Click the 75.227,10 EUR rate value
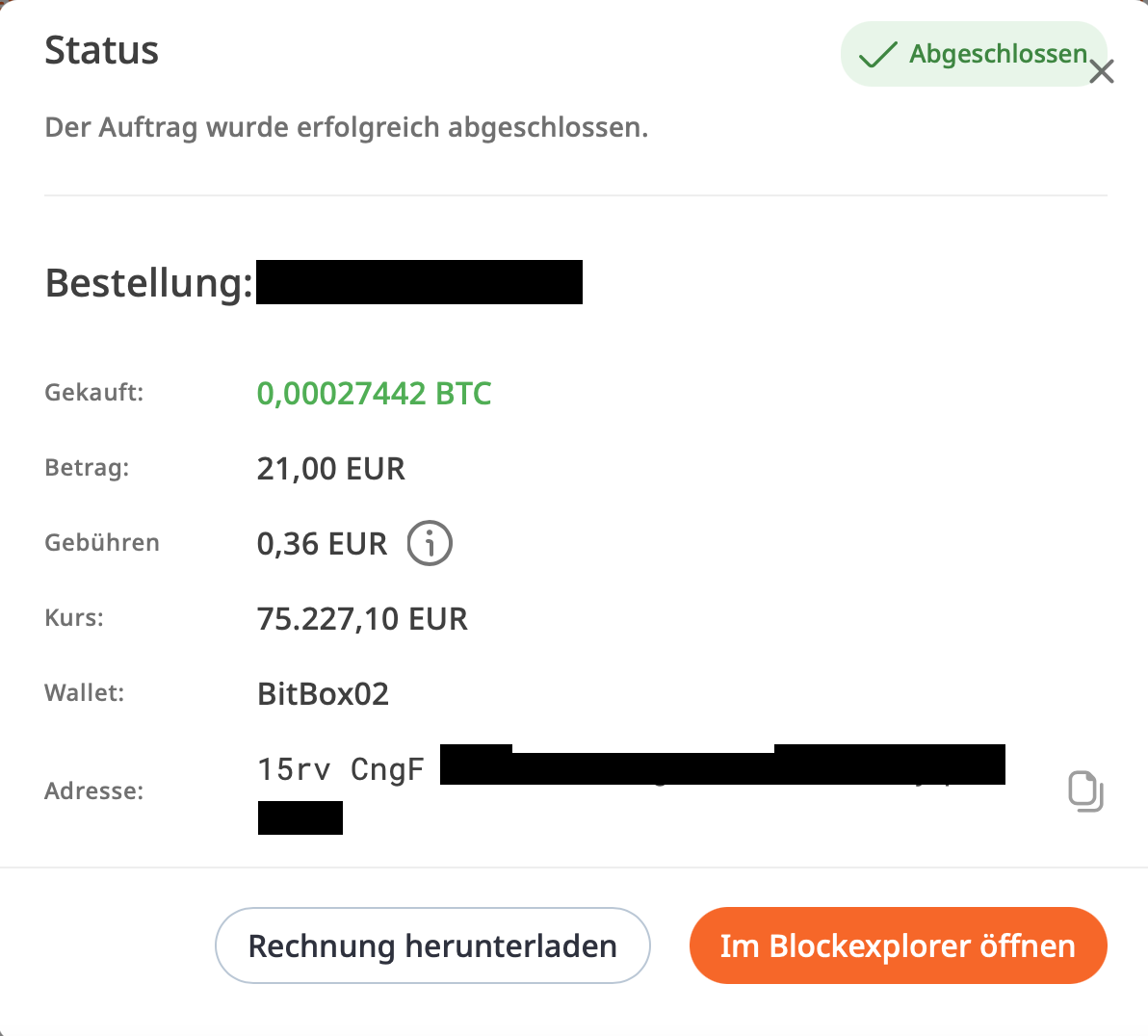 (362, 618)
